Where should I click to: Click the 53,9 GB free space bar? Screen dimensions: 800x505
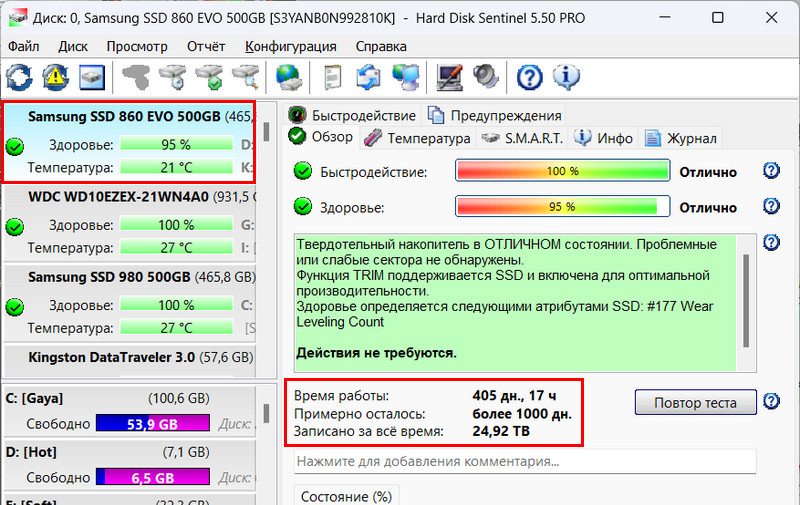(x=153, y=423)
